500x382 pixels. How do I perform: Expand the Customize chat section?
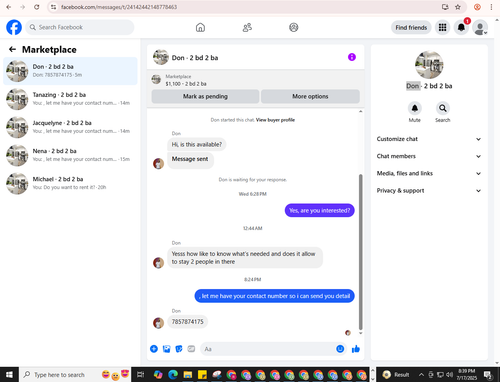[x=429, y=139]
